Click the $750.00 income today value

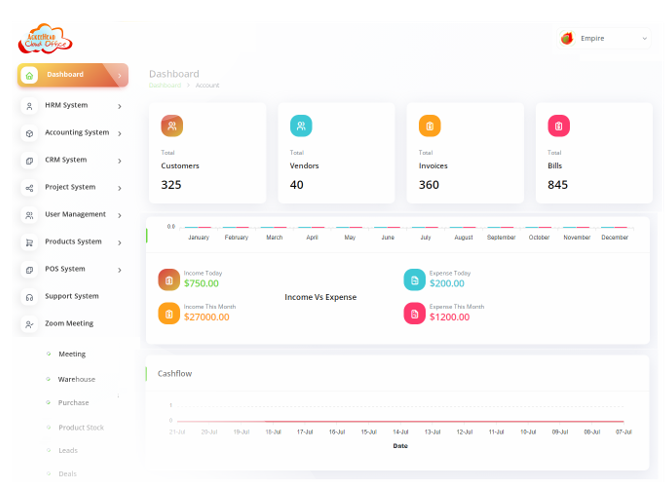pos(201,283)
